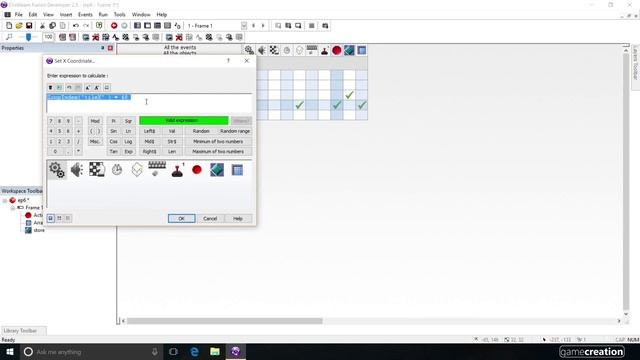This screenshot has width=640, height=360.
Task: Toggle the checkmark under the Active object column
Action: click(337, 105)
